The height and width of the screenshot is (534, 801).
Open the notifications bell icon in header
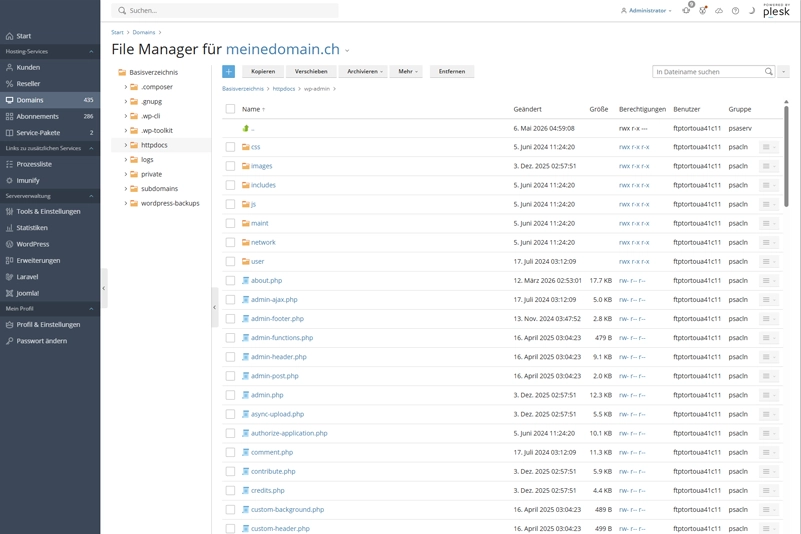click(686, 10)
